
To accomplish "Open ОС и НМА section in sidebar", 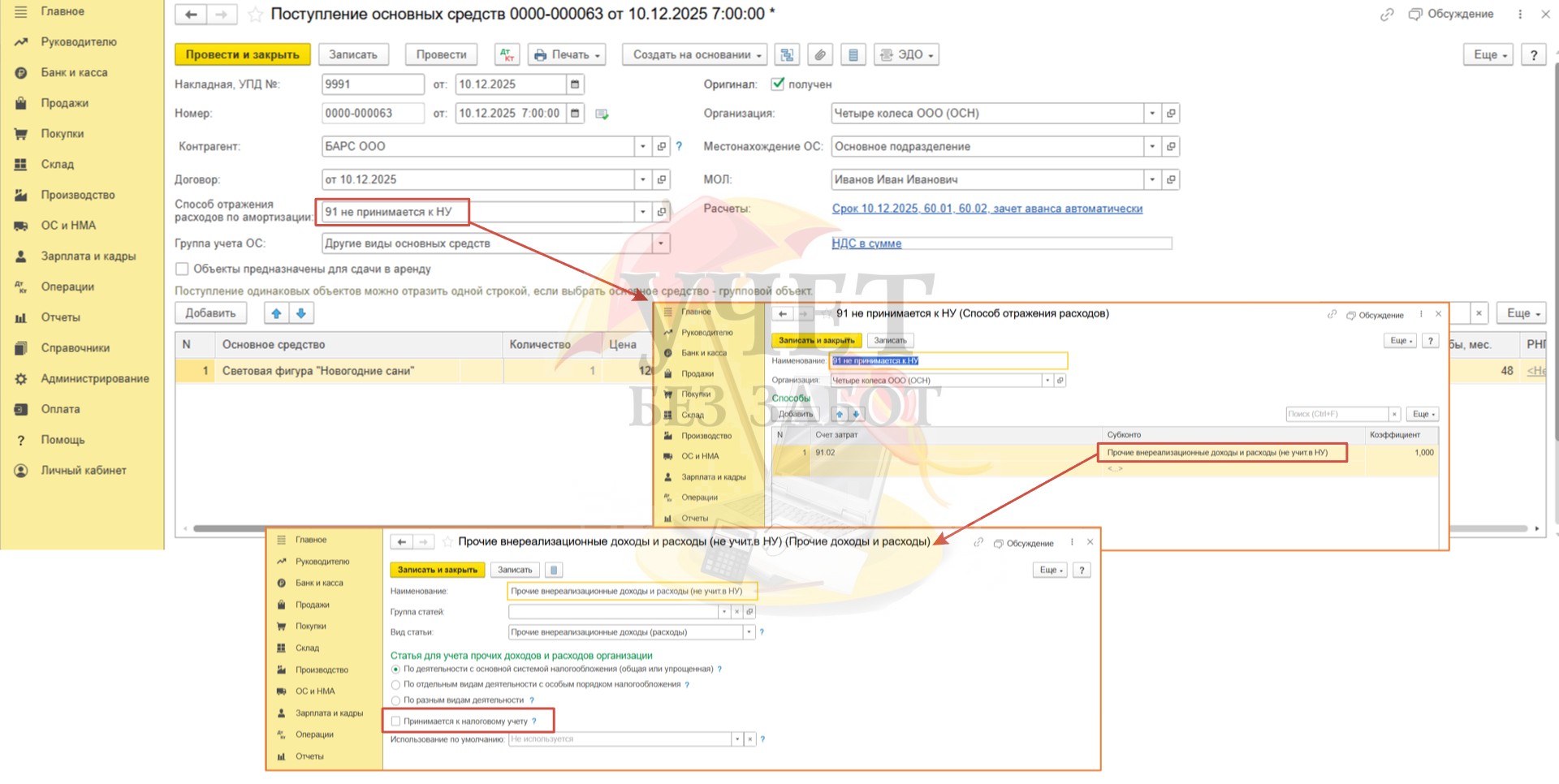I will [68, 226].
